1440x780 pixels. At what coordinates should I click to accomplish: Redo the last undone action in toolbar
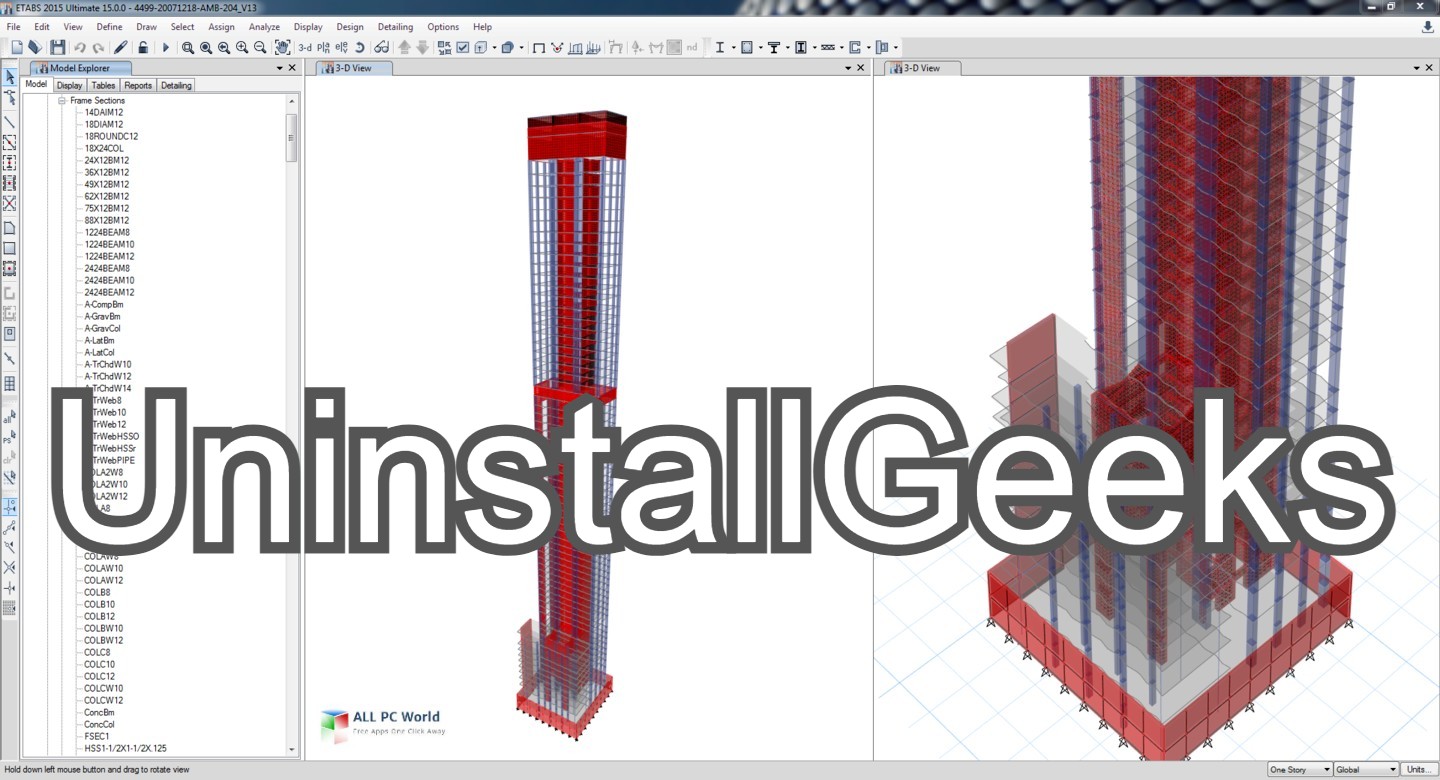click(98, 47)
